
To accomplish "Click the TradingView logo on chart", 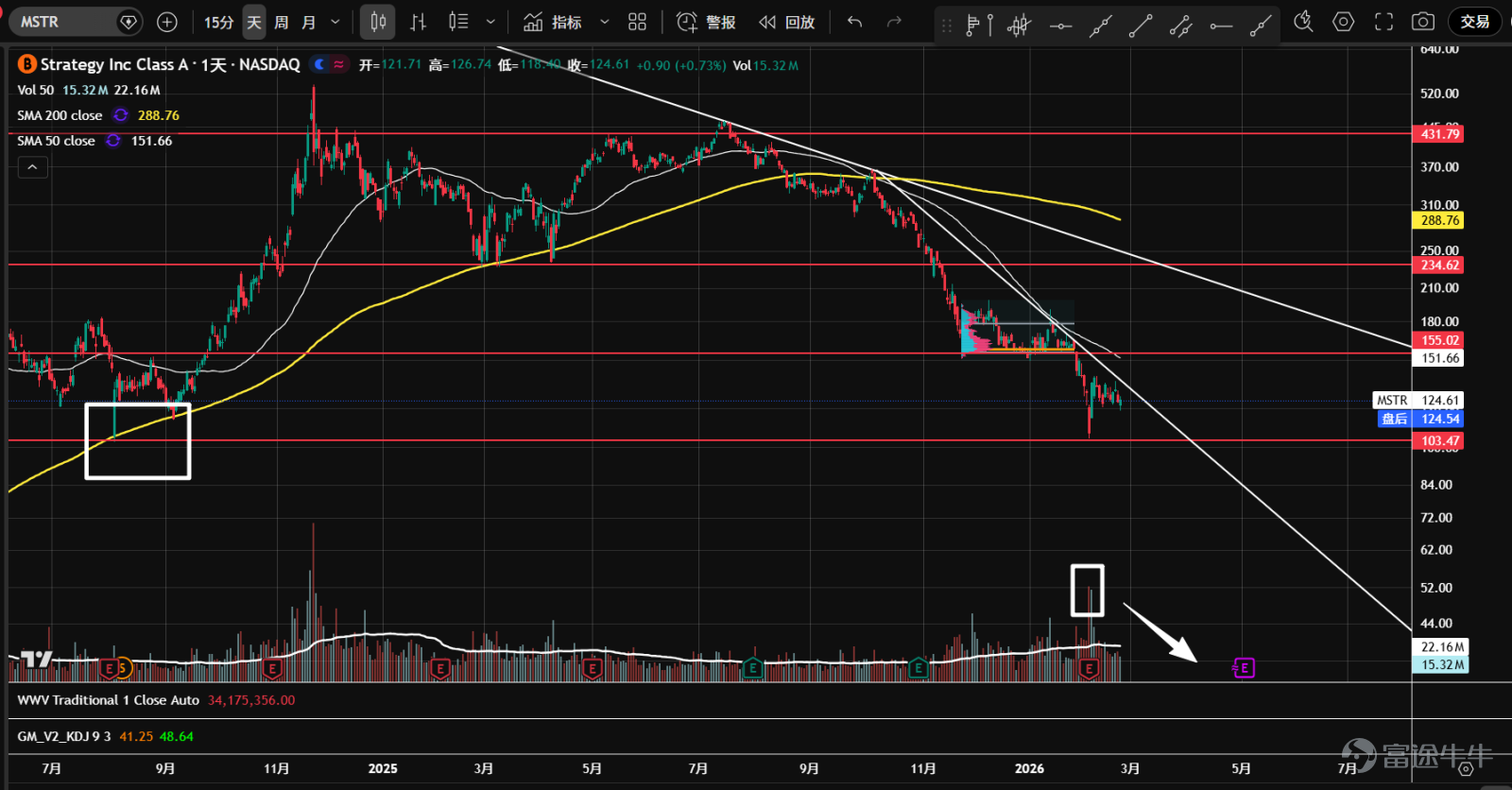I will coord(37,659).
